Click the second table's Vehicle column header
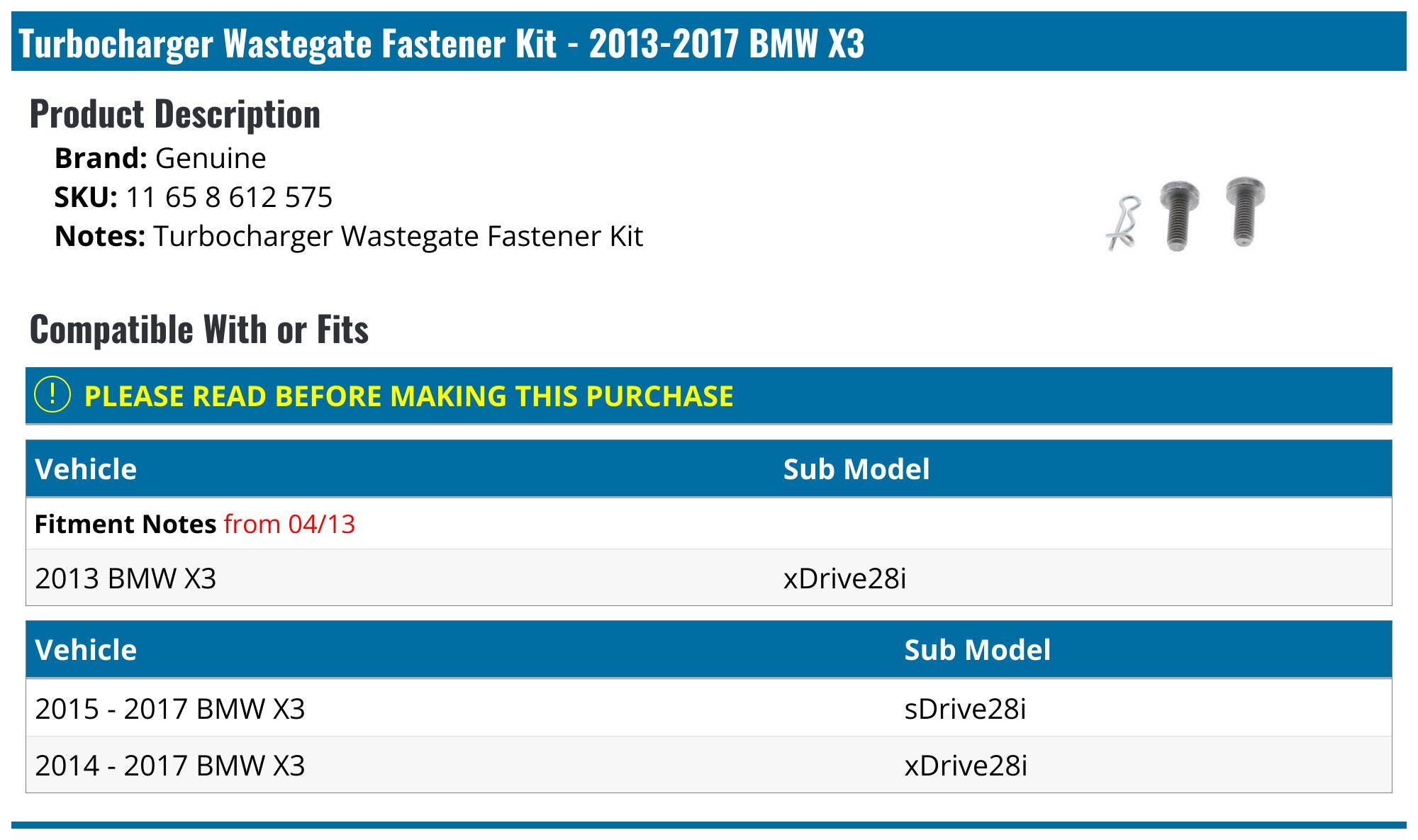Viewport: 1418px width, 840px height. point(86,649)
